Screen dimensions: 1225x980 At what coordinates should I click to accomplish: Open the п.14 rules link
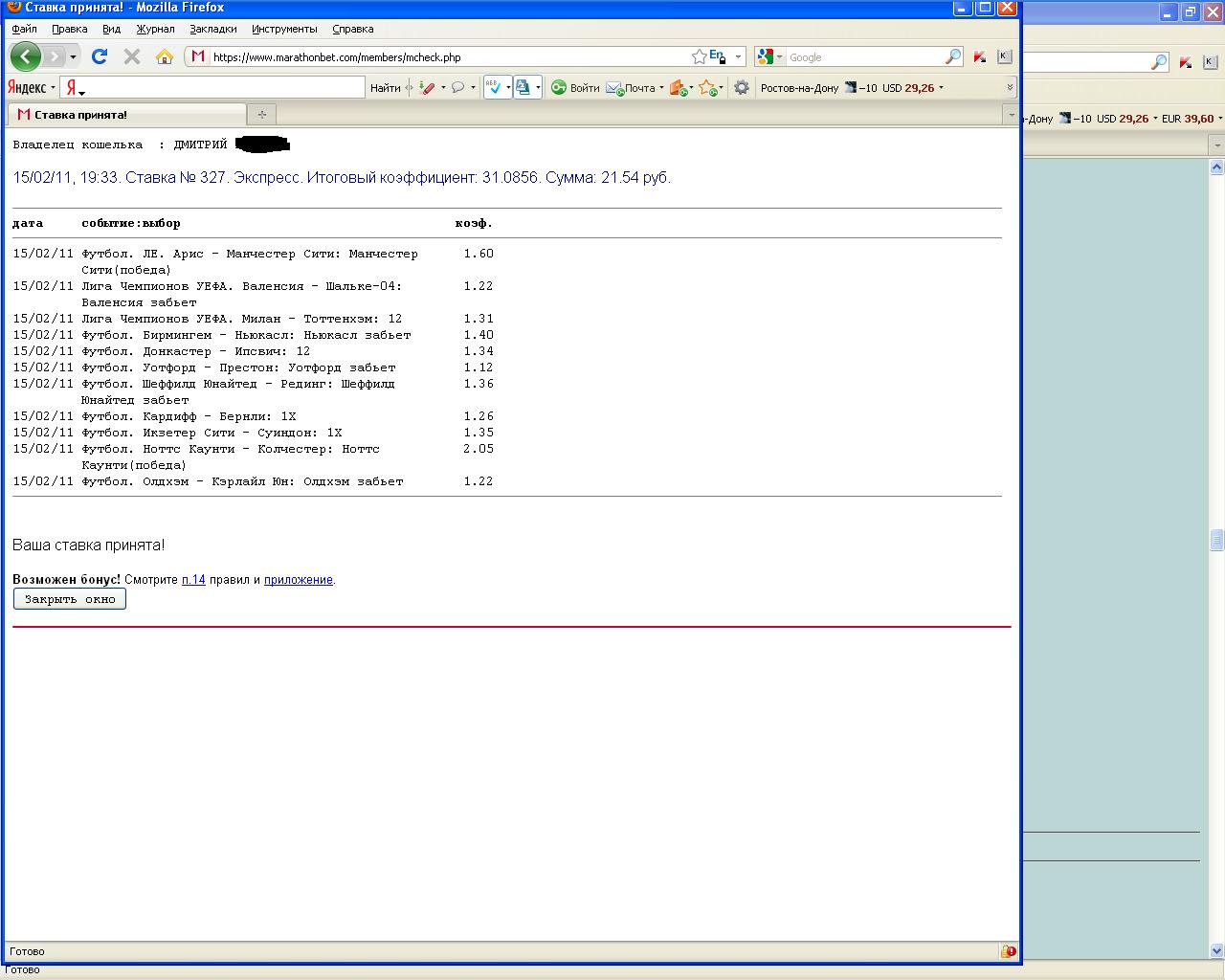point(193,580)
